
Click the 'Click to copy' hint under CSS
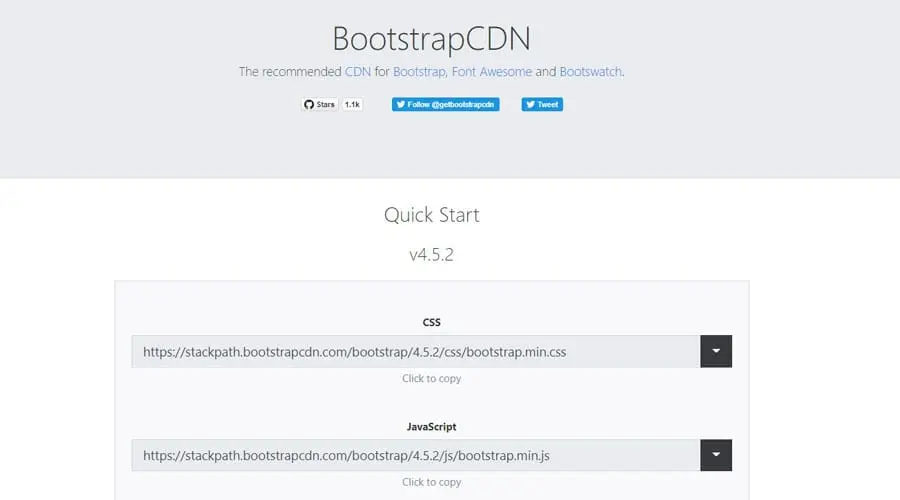pyautogui.click(x=432, y=378)
